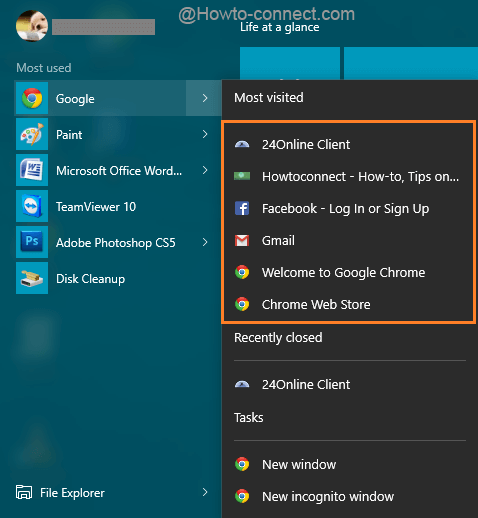This screenshot has width=478, height=518.
Task: Click 24Online Client icon under Recently closed
Action: click(x=242, y=384)
